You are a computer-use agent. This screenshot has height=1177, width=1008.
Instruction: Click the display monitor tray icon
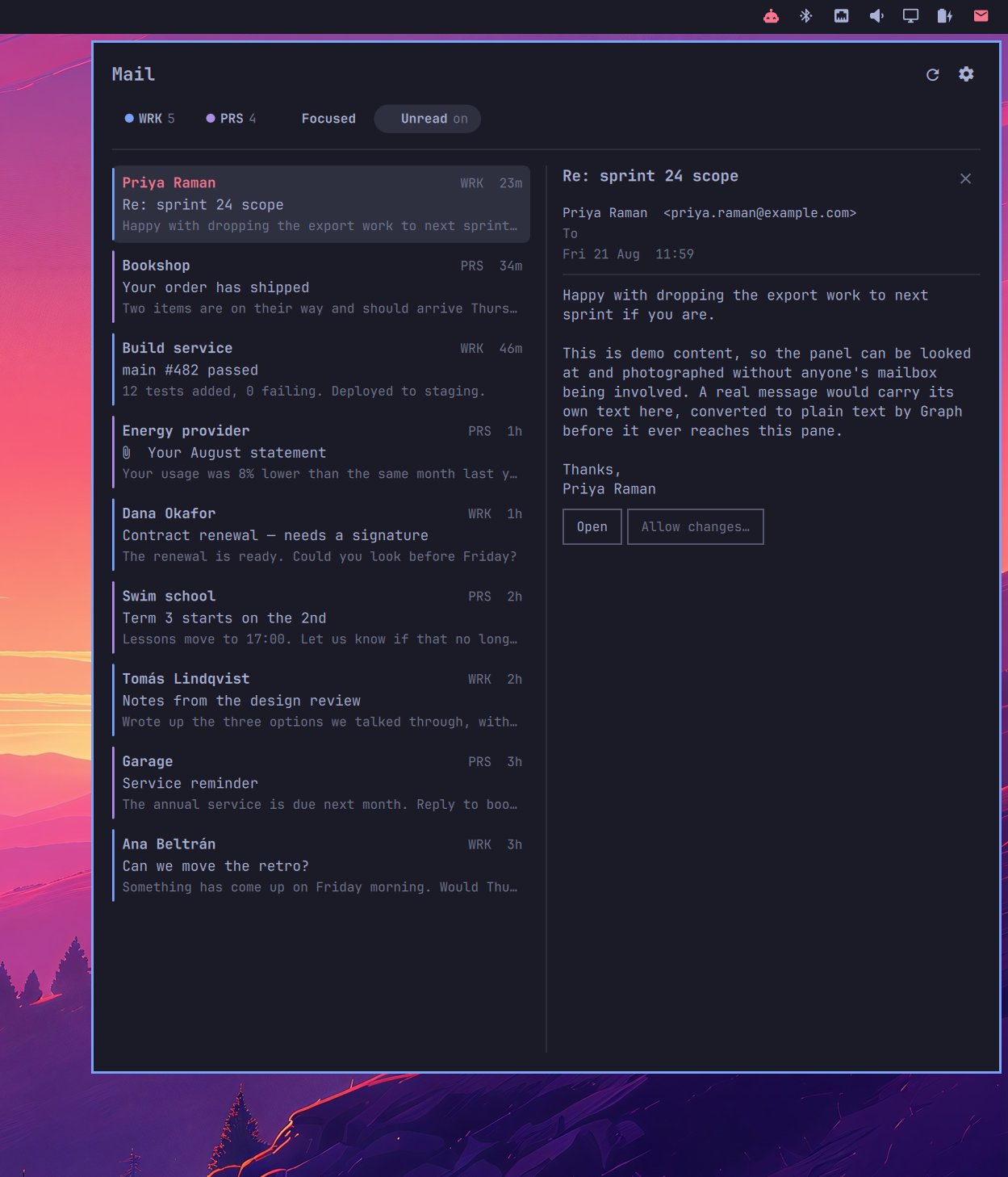[910, 16]
